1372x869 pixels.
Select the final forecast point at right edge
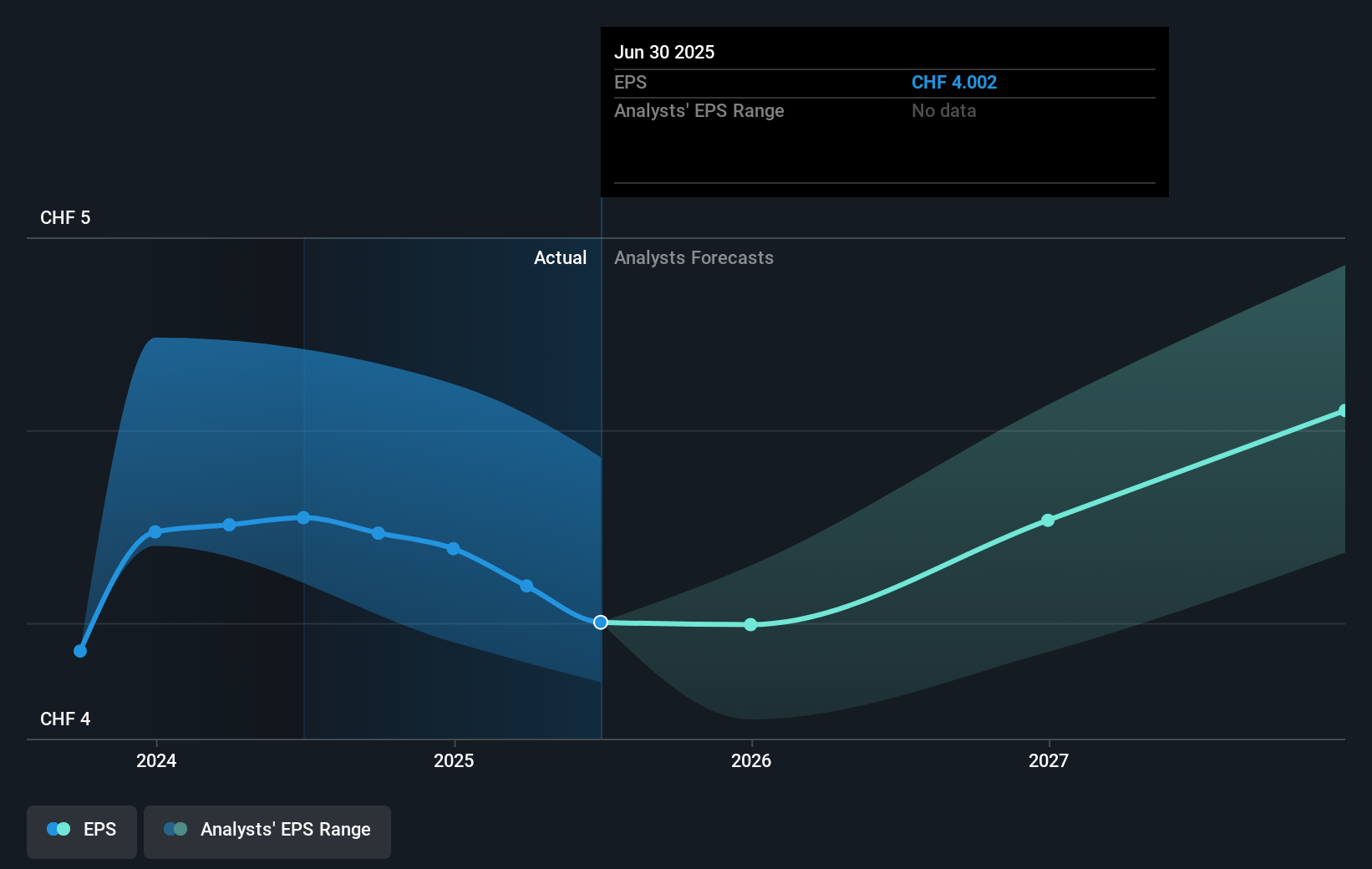(x=1344, y=411)
